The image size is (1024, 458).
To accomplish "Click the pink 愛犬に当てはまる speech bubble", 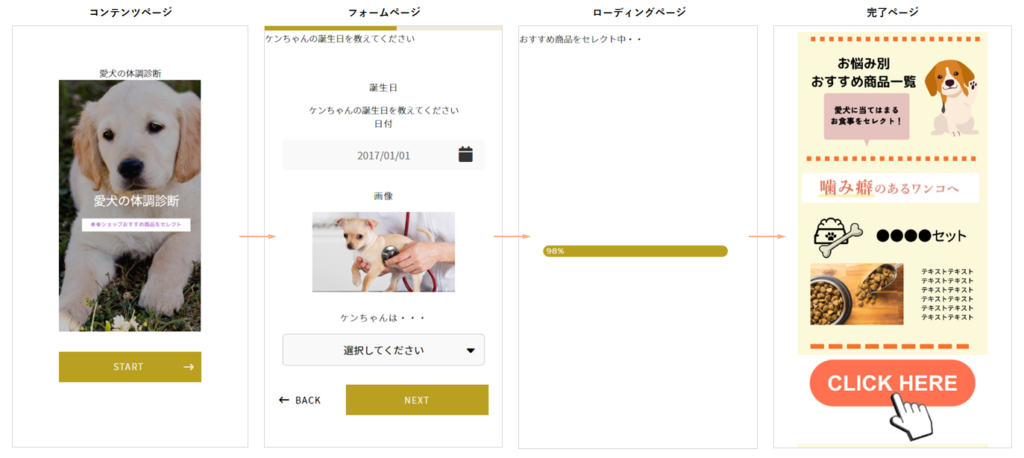I will [x=867, y=119].
